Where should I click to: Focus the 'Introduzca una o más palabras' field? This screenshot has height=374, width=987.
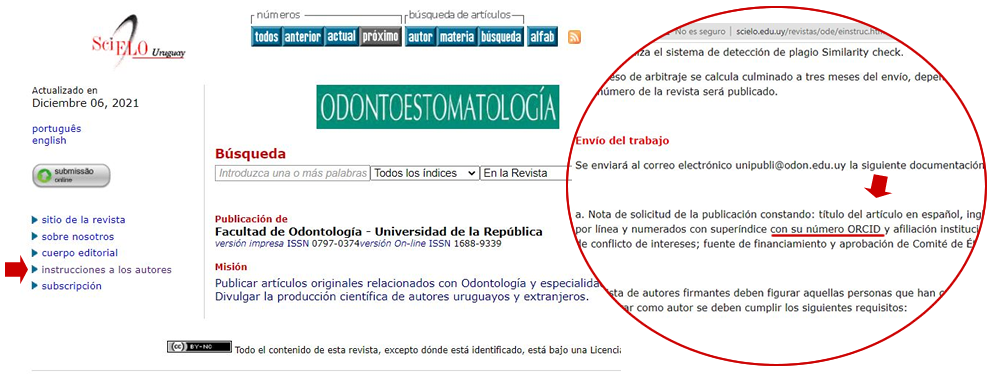coord(292,173)
